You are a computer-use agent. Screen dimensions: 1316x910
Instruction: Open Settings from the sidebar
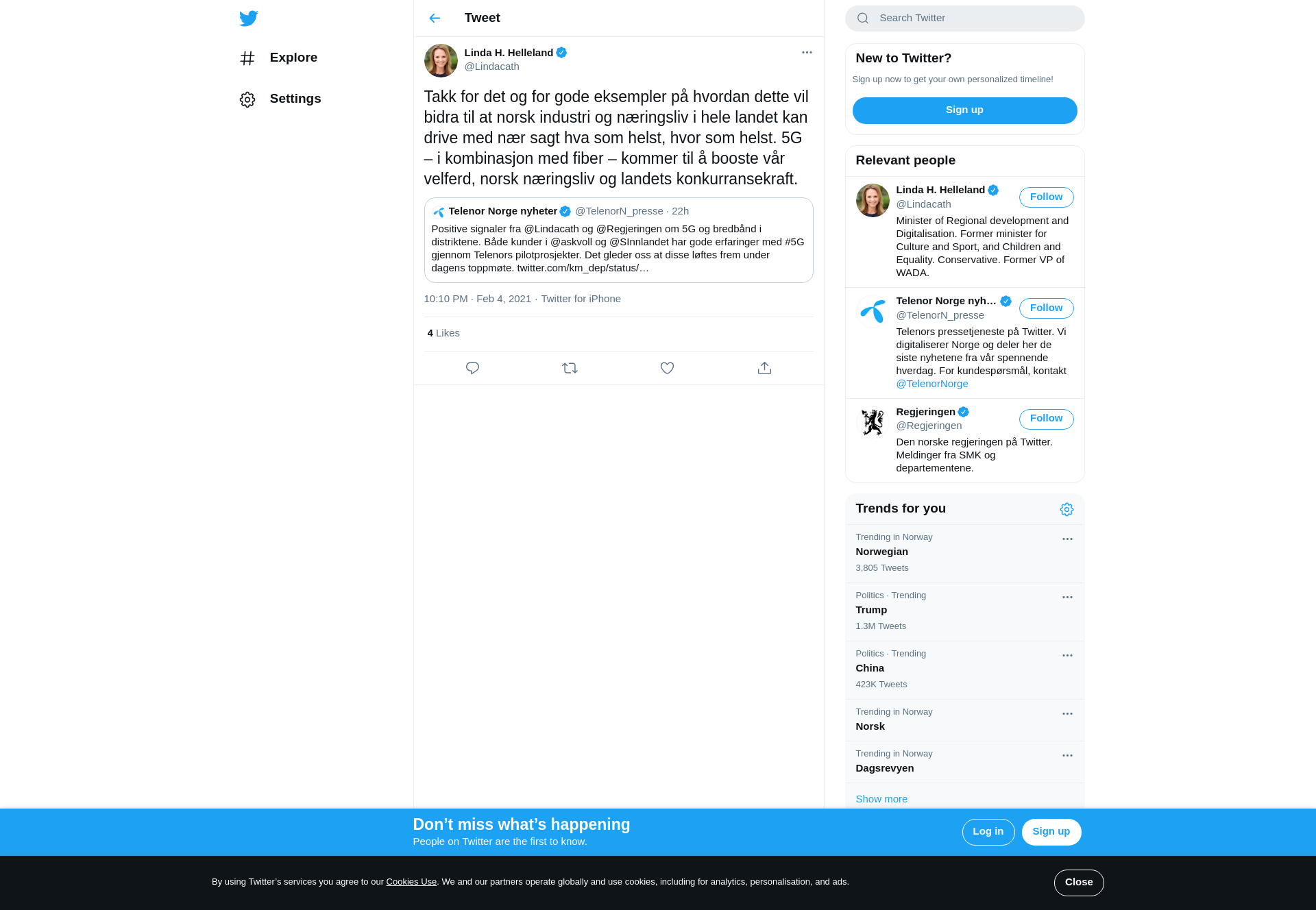click(280, 99)
